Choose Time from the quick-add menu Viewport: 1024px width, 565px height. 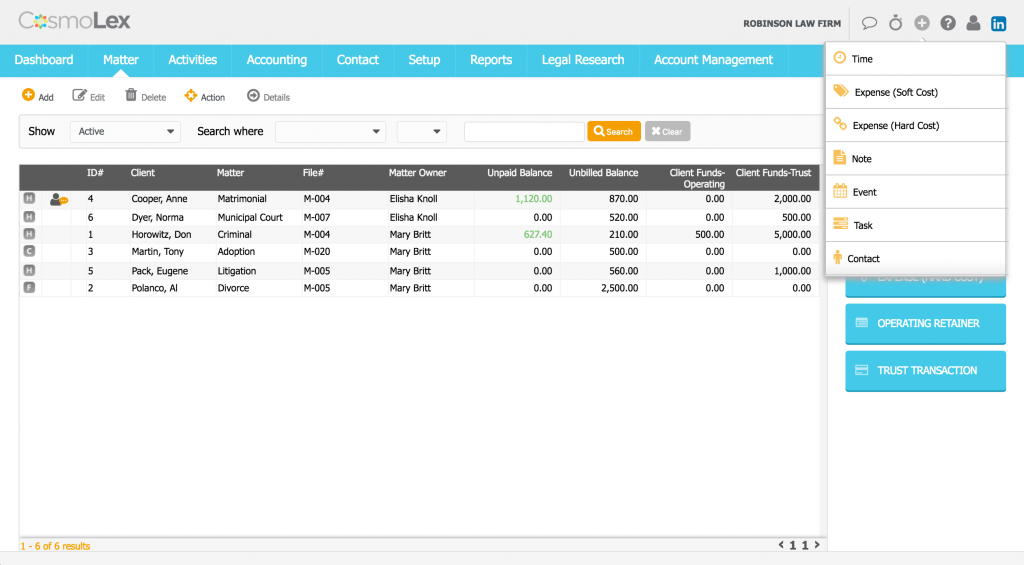pyautogui.click(x=862, y=59)
